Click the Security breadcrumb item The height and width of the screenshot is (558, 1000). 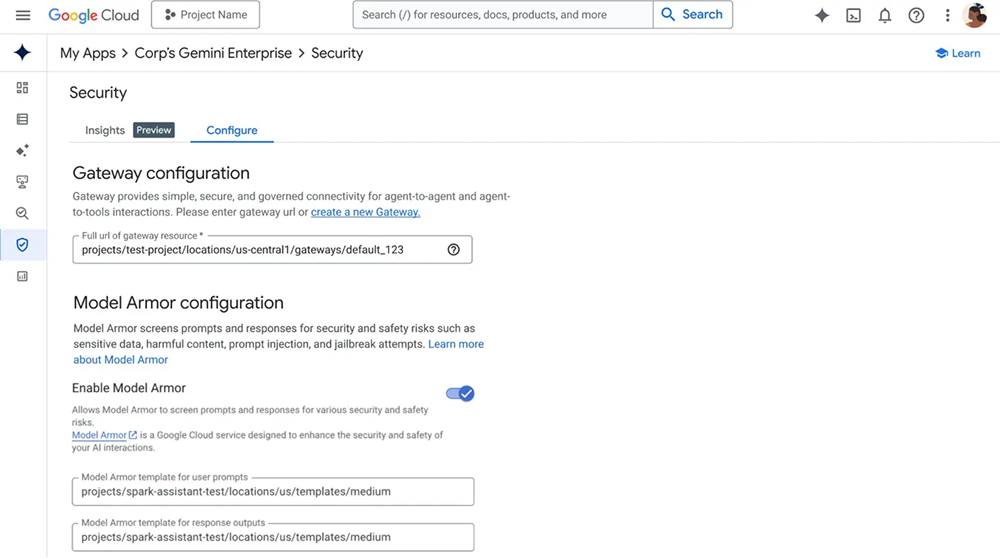pos(337,53)
